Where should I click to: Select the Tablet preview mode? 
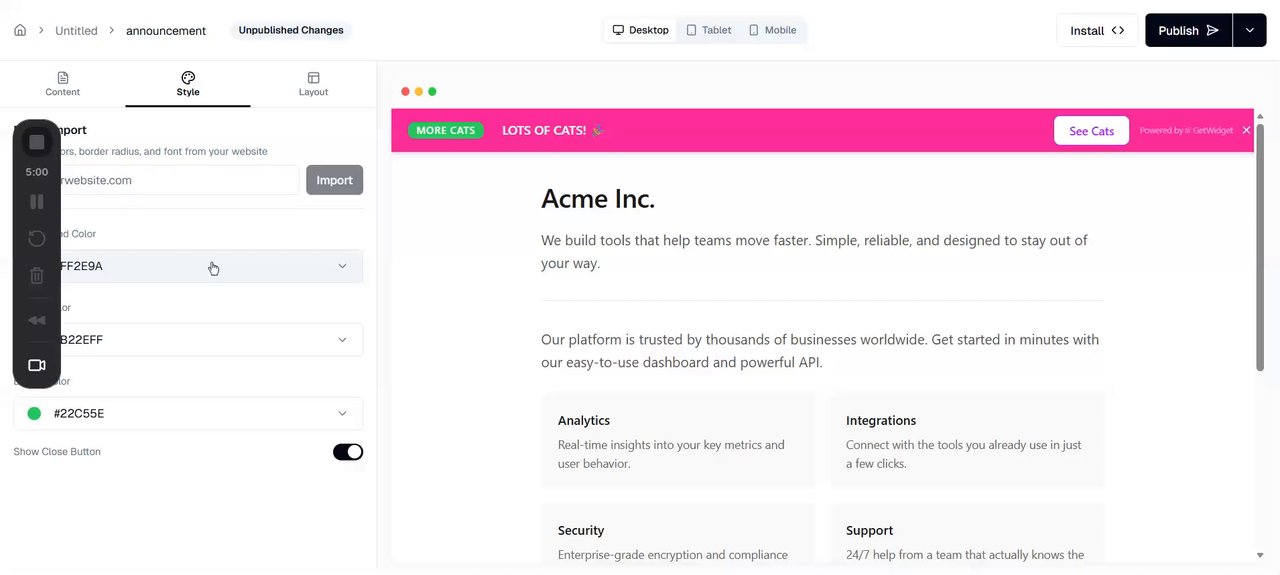click(x=708, y=30)
